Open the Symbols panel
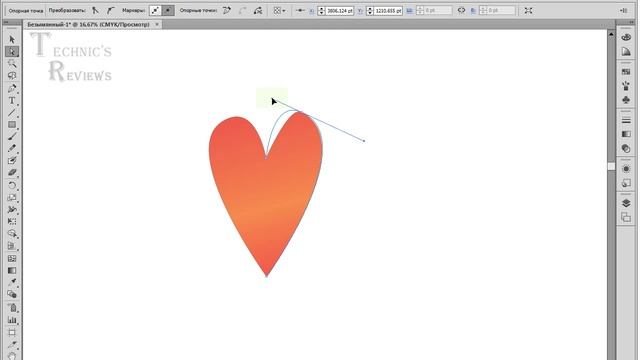This screenshot has width=640, height=360. 626,100
